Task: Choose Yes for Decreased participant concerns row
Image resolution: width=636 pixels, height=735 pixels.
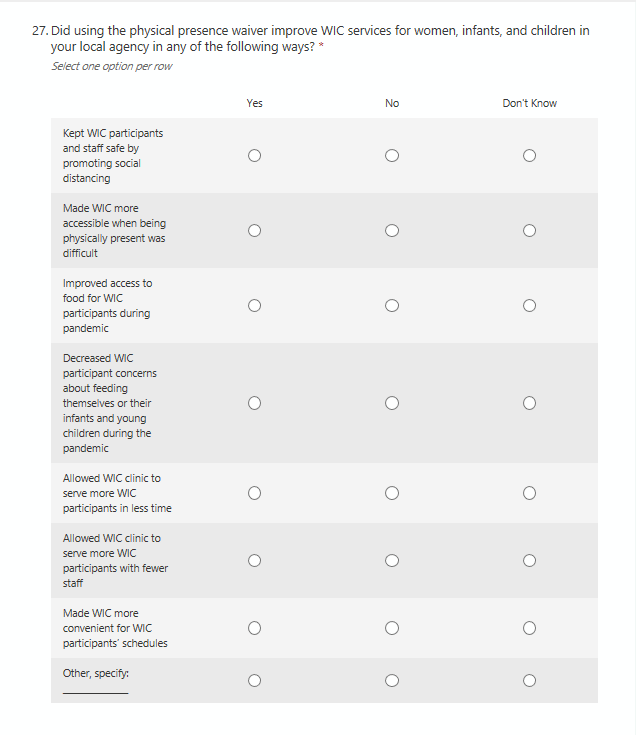Action: point(255,403)
